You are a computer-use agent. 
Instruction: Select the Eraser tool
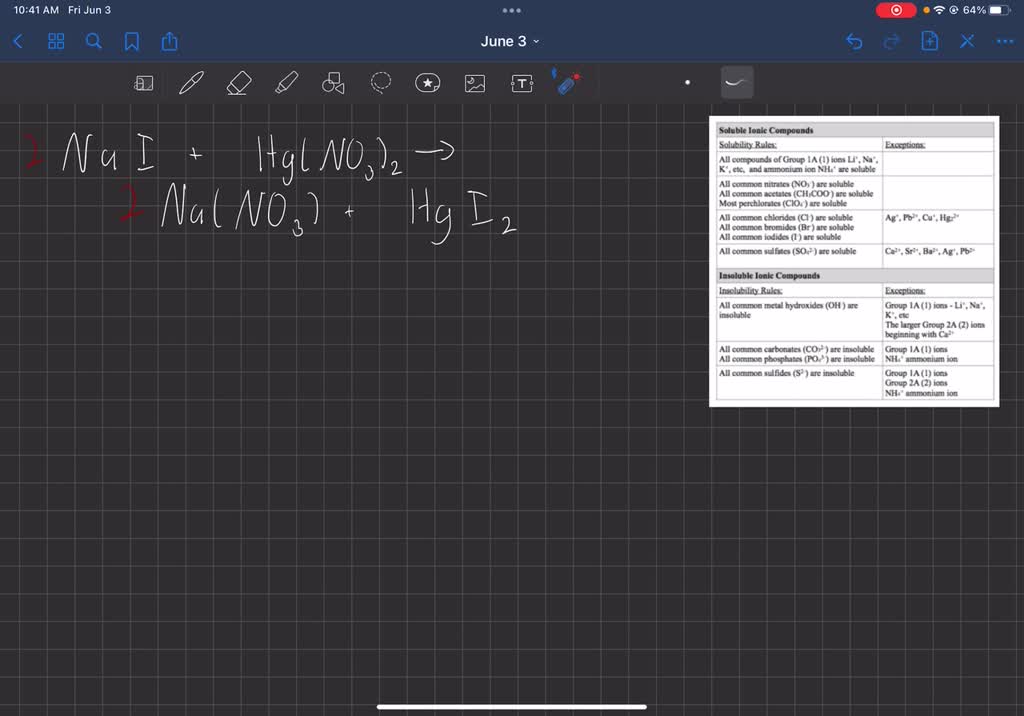pyautogui.click(x=238, y=83)
